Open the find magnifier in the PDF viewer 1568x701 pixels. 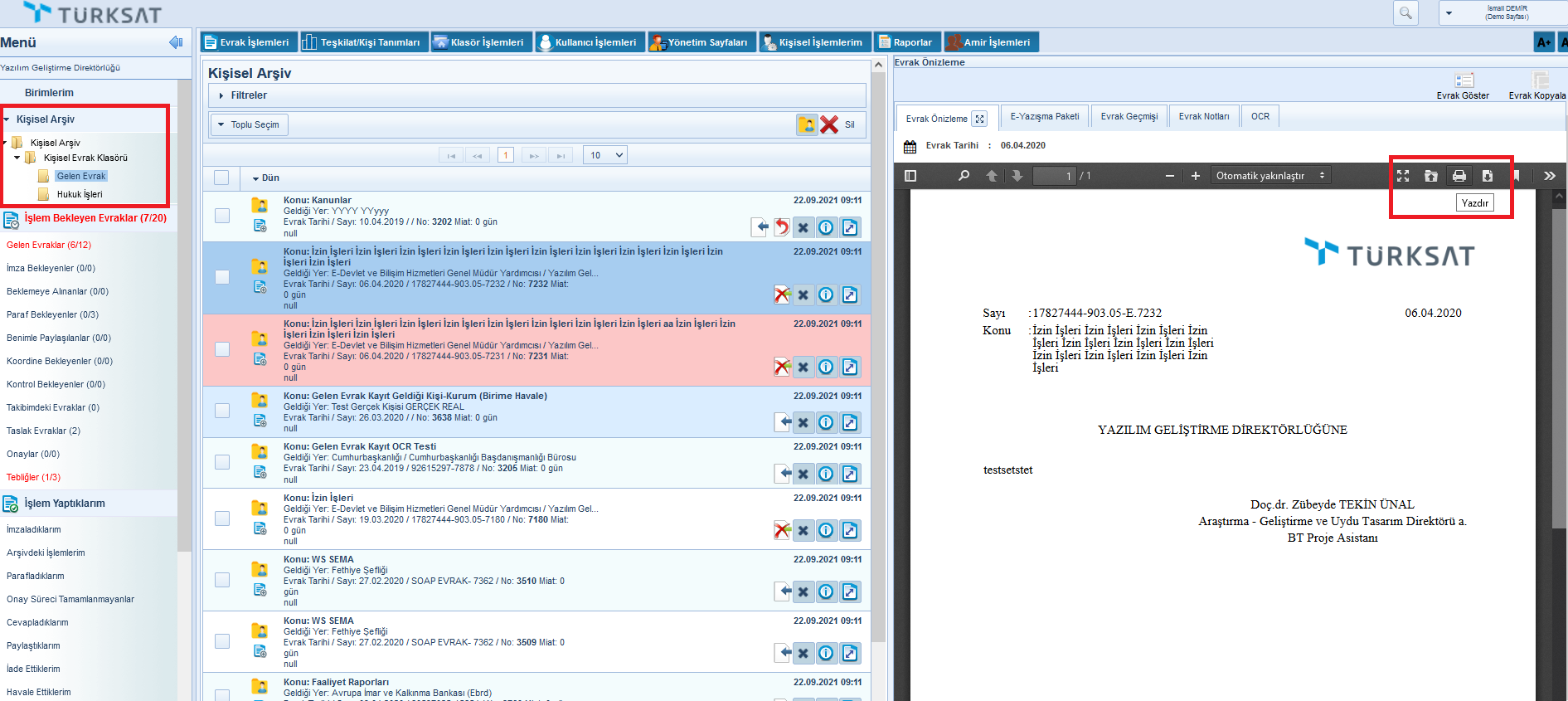pos(964,176)
